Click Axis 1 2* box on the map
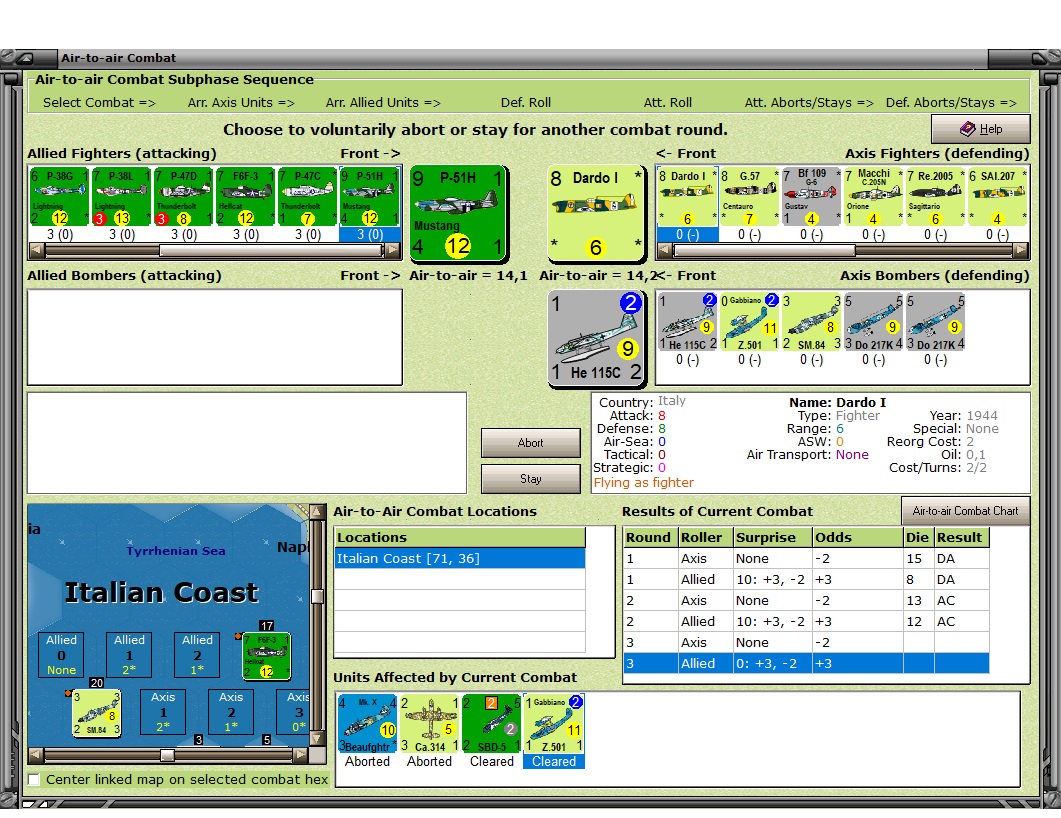The height and width of the screenshot is (818, 1061). pyautogui.click(x=163, y=712)
